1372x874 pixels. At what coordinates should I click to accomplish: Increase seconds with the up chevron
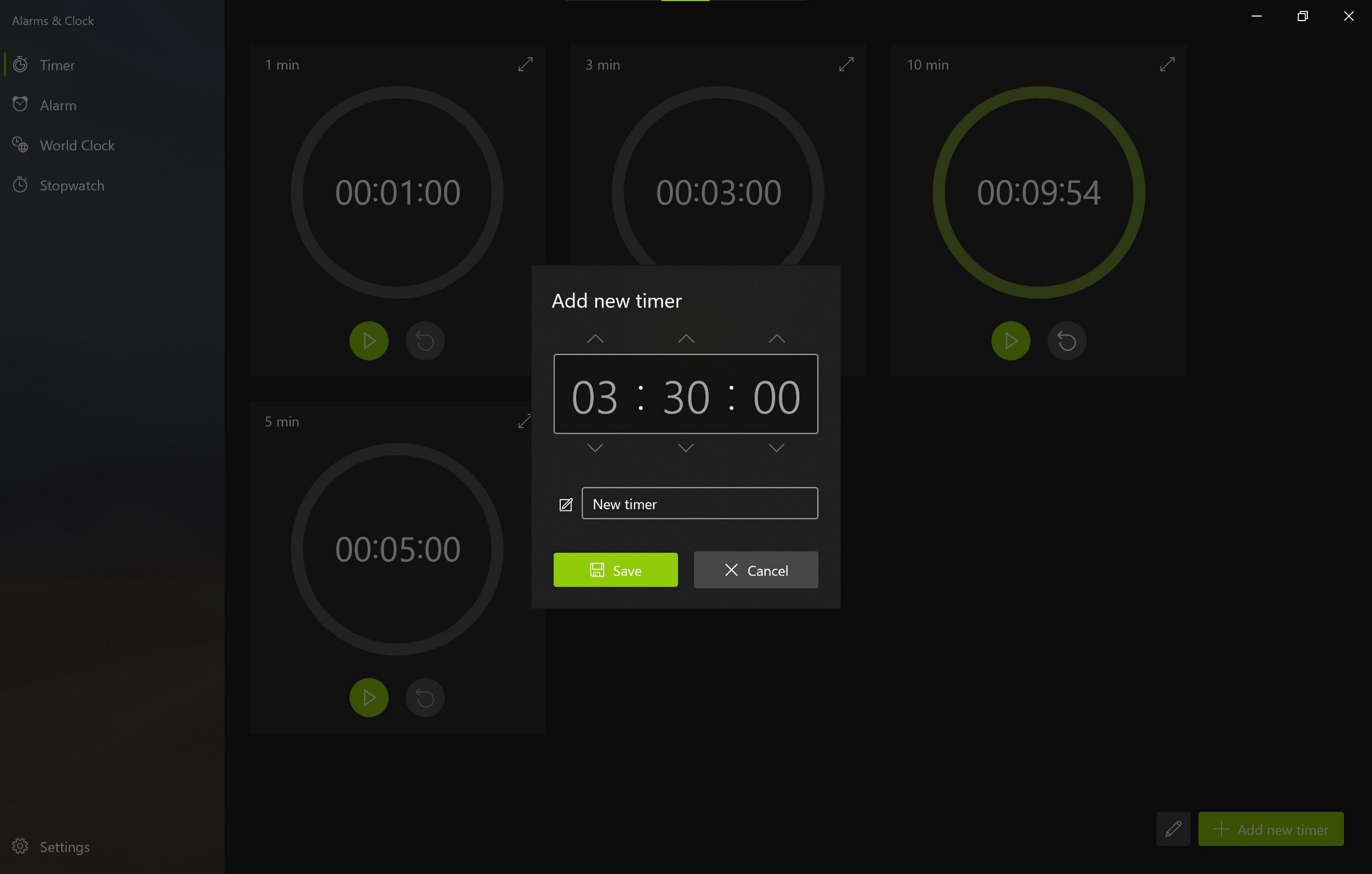coord(776,338)
